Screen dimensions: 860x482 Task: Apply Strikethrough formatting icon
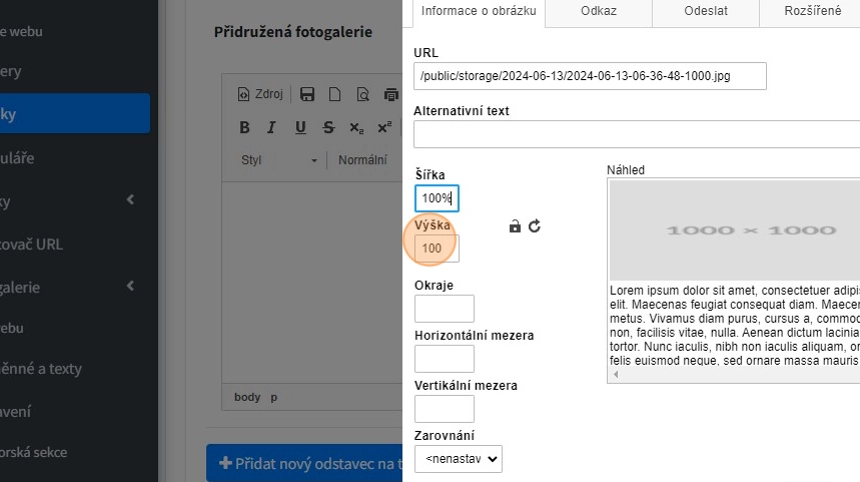point(328,127)
